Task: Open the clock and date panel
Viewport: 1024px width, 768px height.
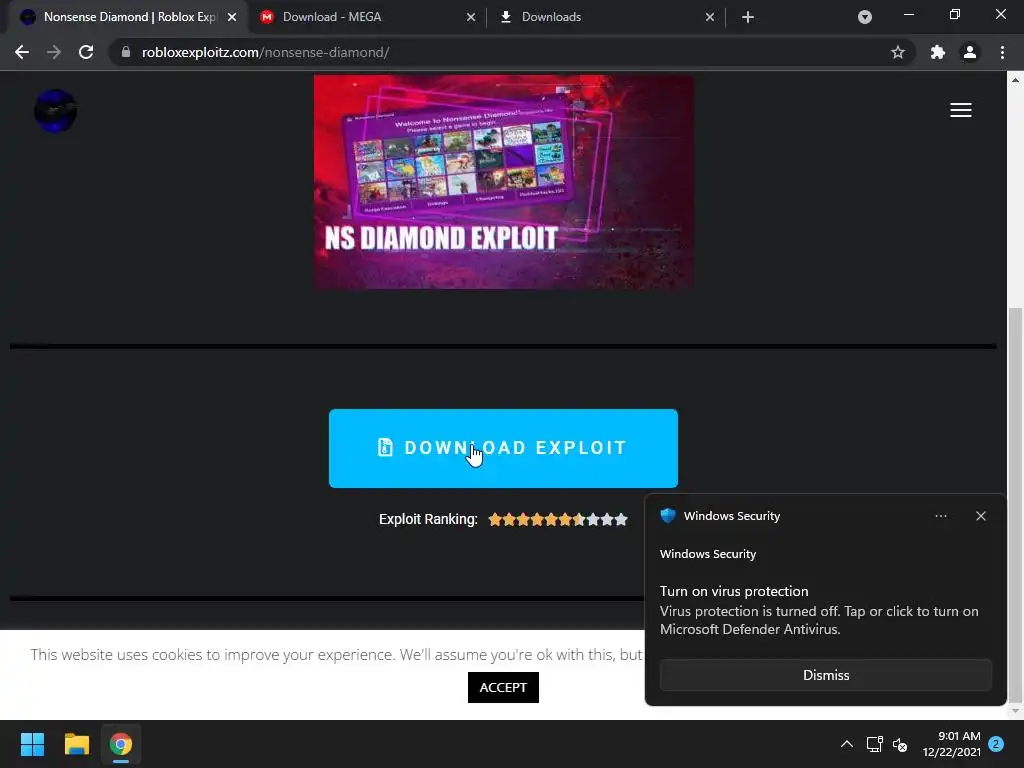Action: pyautogui.click(x=952, y=744)
